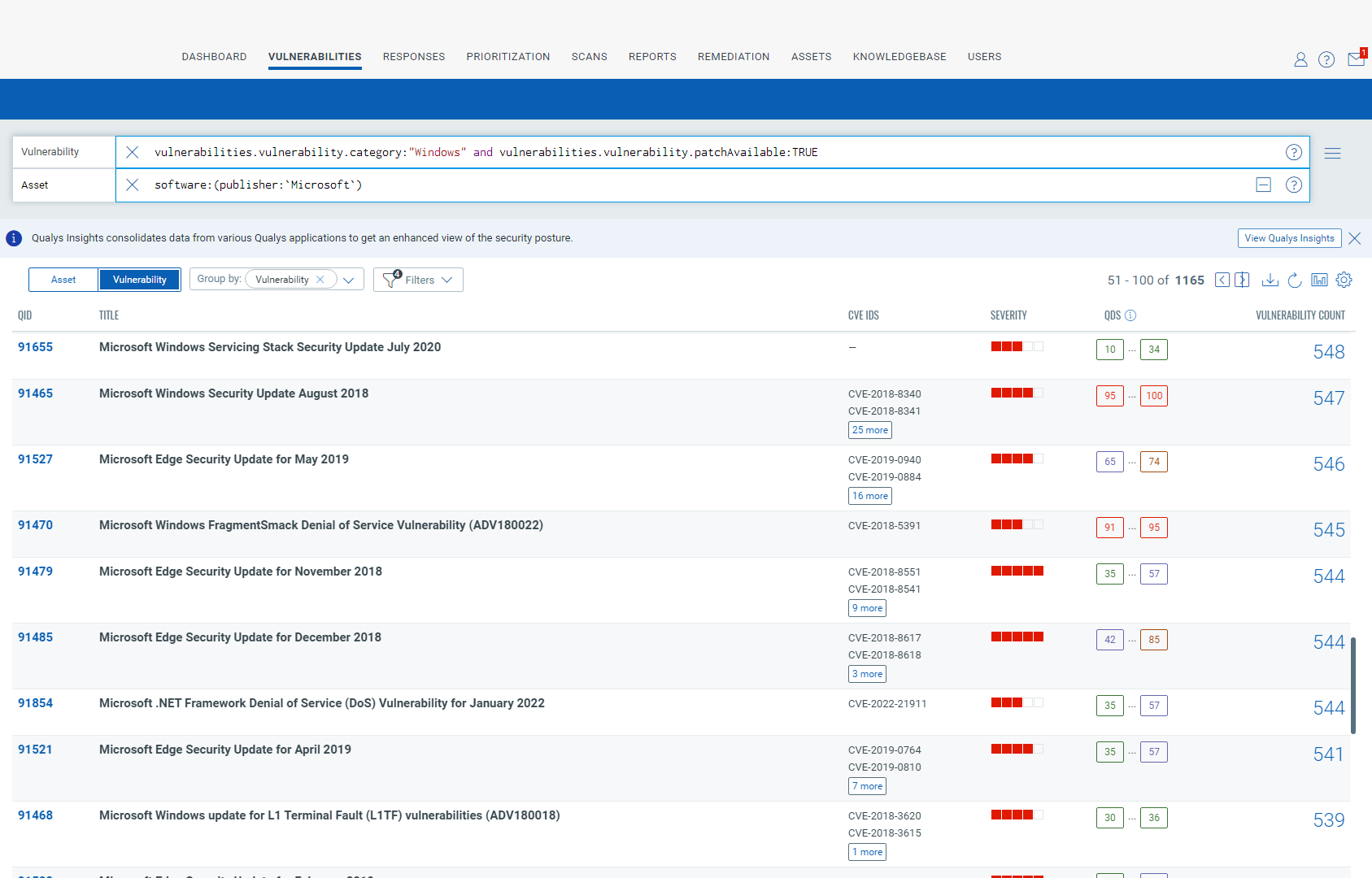The image size is (1372, 878).
Task: Click QDS score 100 for QID 91465
Action: pos(1154,396)
